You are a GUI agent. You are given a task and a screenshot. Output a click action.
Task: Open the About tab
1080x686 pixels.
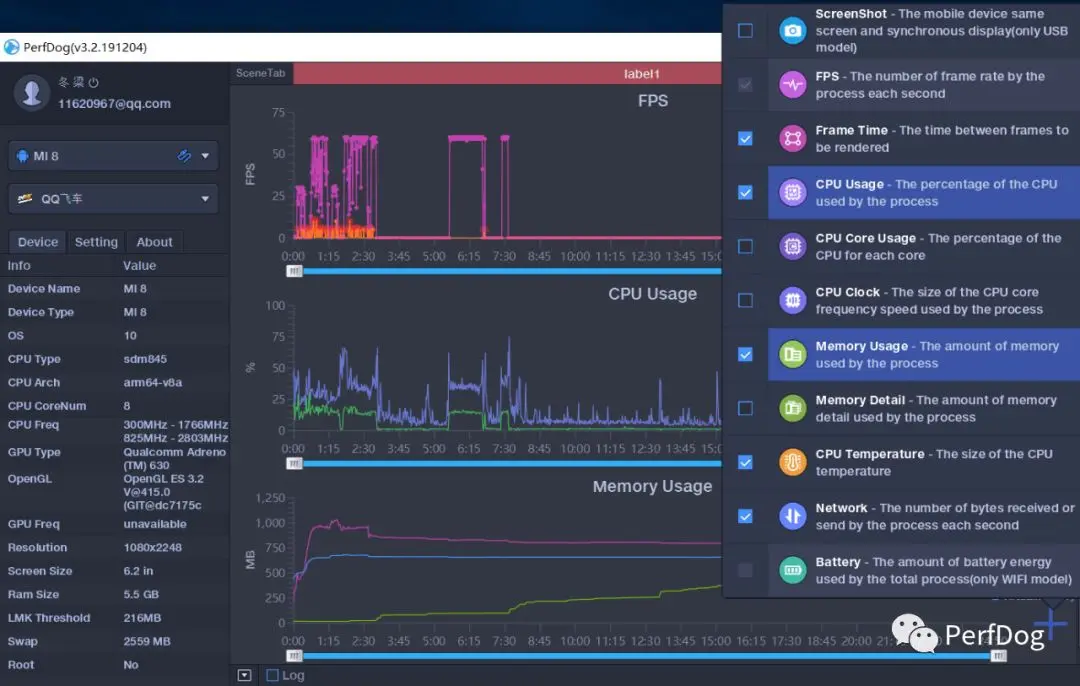coord(154,242)
